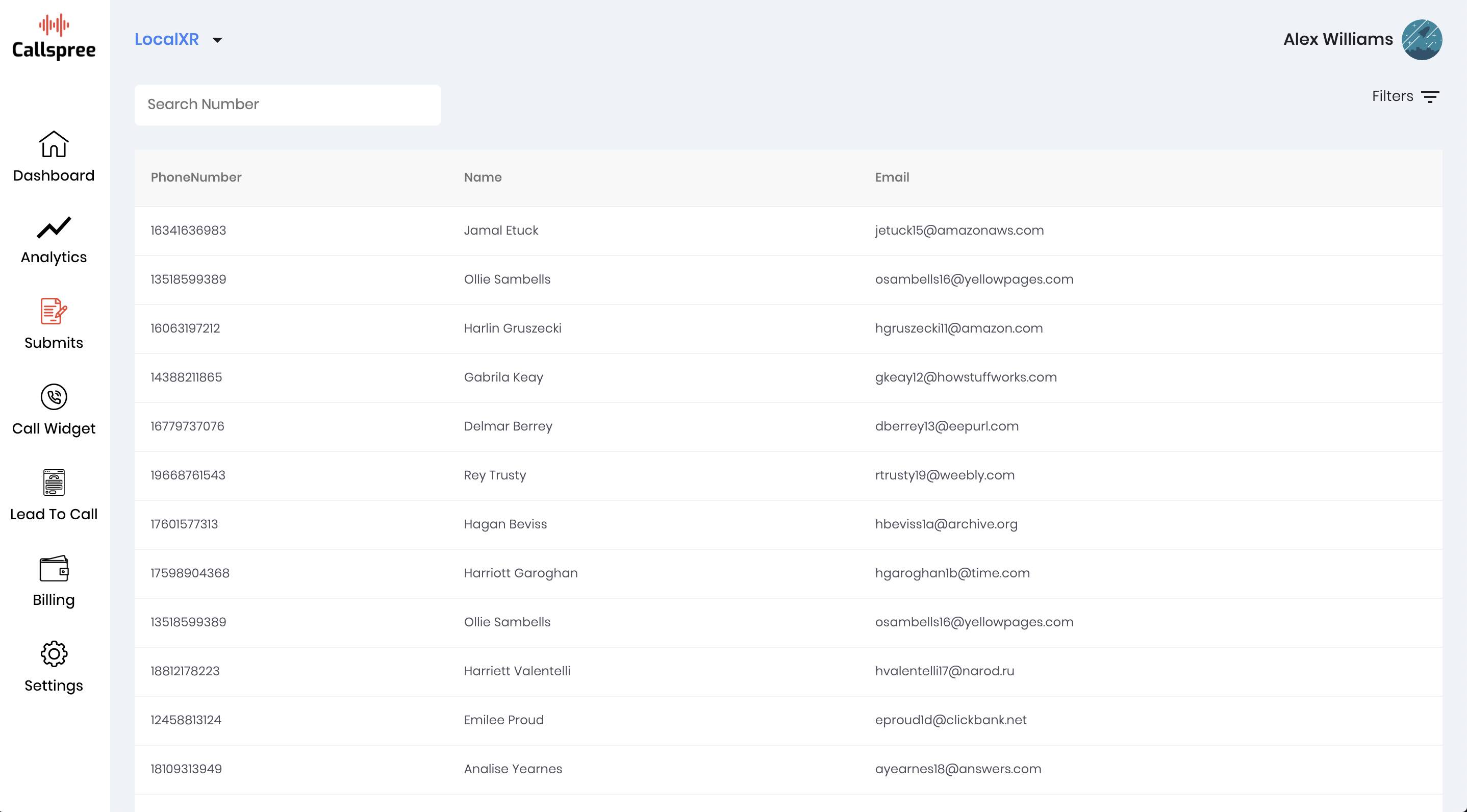Viewport: 1467px width, 812px height.
Task: Select the Analytics menu label
Action: [54, 258]
